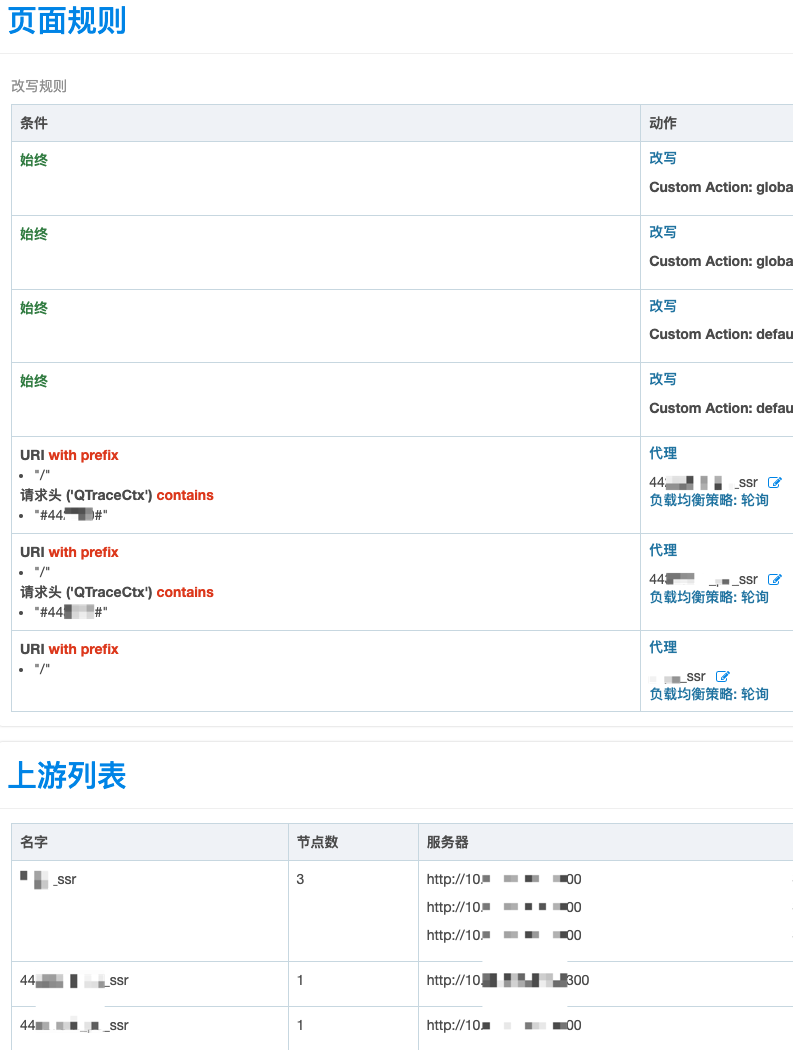Viewport: 793px width, 1050px height.
Task: Click 'Custom Action: globa' in the first row
Action: pyautogui.click(x=721, y=188)
